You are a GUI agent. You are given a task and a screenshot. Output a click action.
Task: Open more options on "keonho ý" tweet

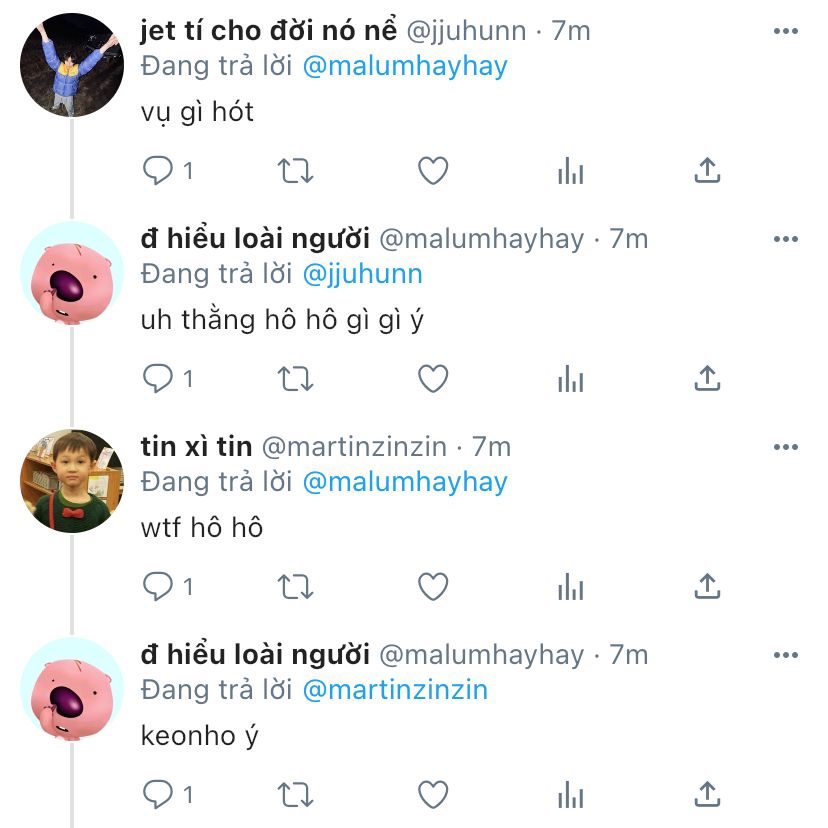pos(786,655)
